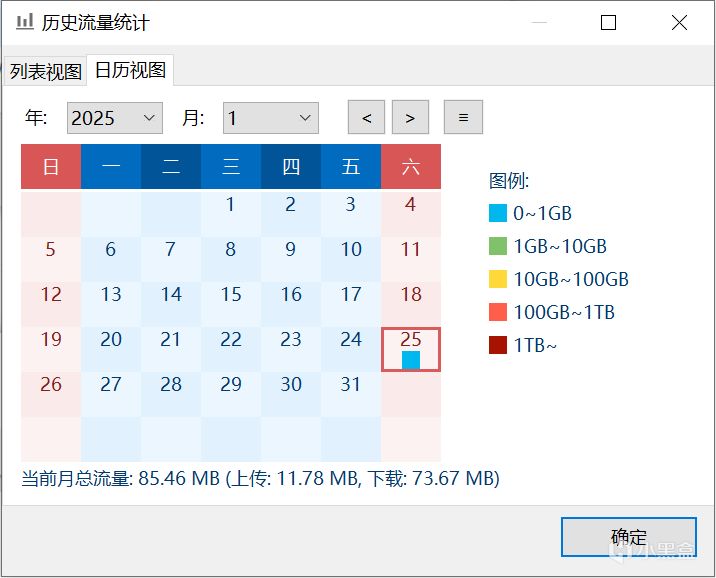Click the 当前月总流量 summary text
The height and width of the screenshot is (578, 716).
(261, 478)
